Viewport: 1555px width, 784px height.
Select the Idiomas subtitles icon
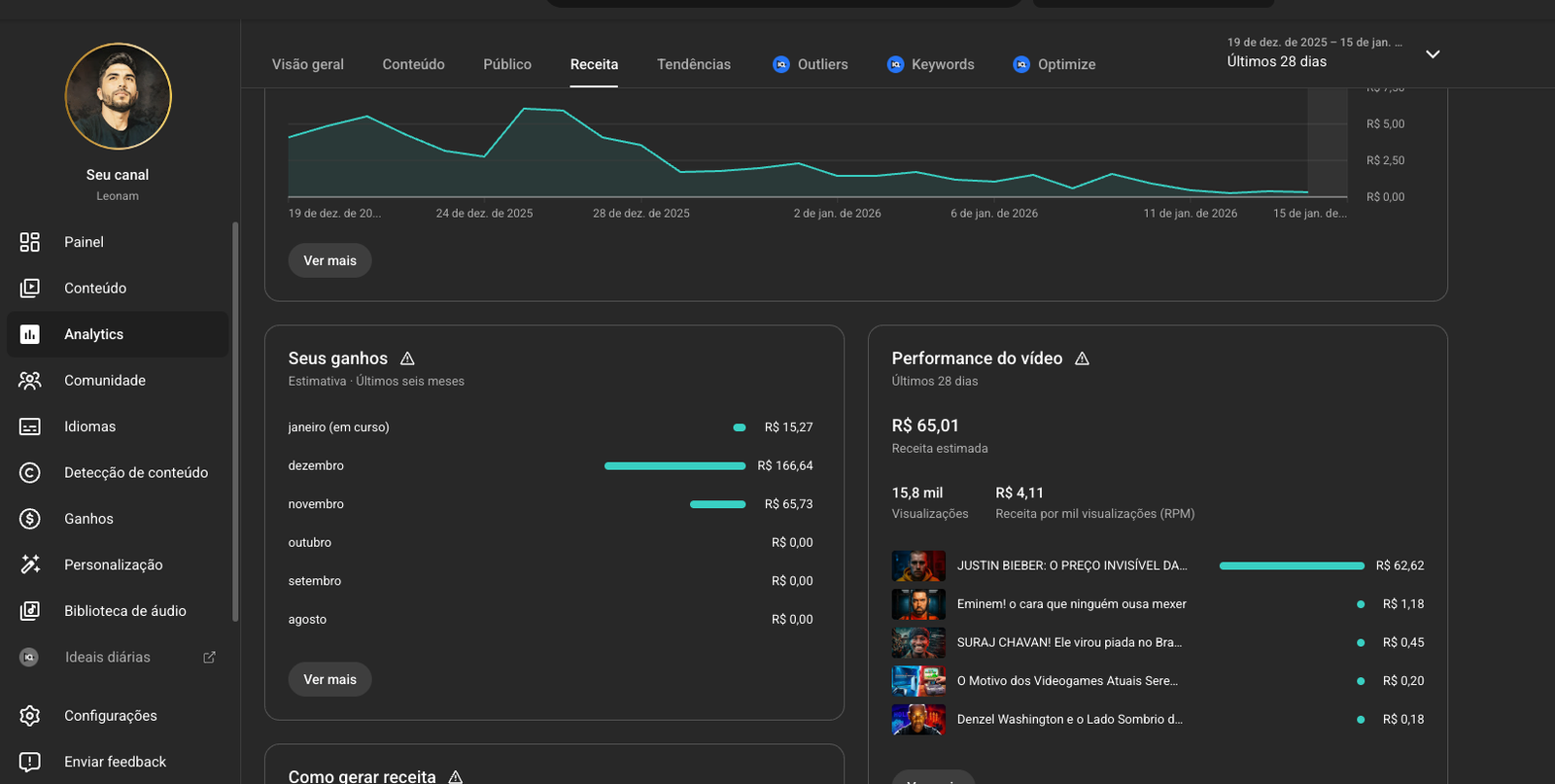point(30,426)
